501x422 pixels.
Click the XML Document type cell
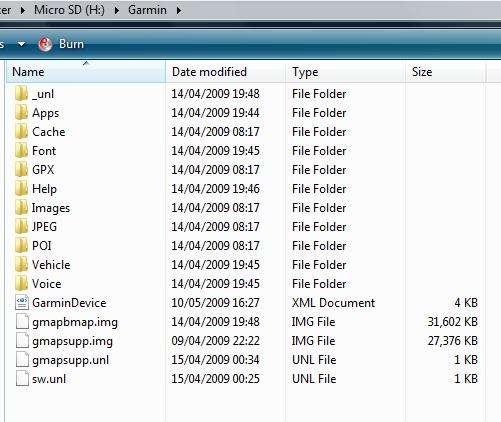pyautogui.click(x=333, y=303)
